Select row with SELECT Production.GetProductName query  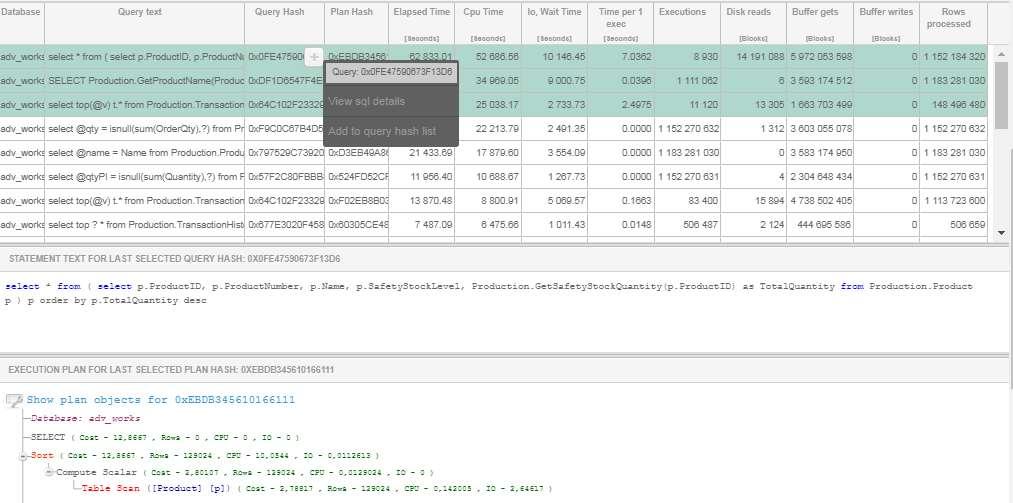click(494, 81)
